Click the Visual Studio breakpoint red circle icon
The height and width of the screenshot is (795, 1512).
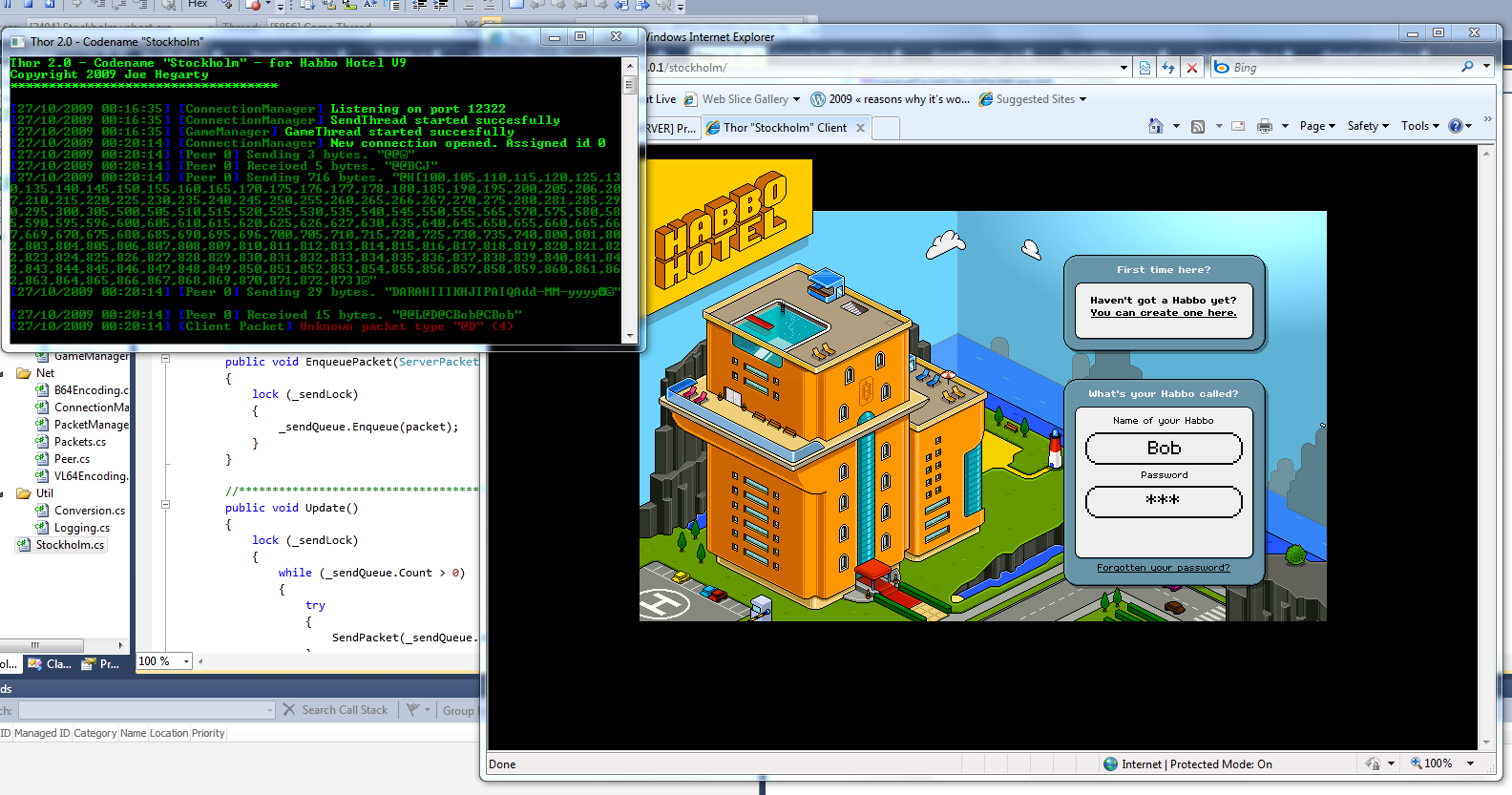click(x=254, y=5)
